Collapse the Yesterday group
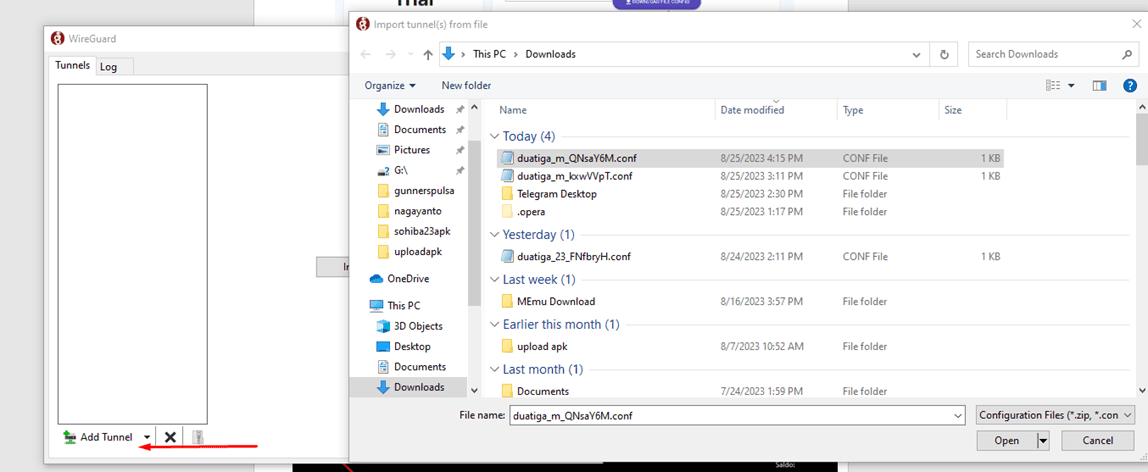 [493, 235]
